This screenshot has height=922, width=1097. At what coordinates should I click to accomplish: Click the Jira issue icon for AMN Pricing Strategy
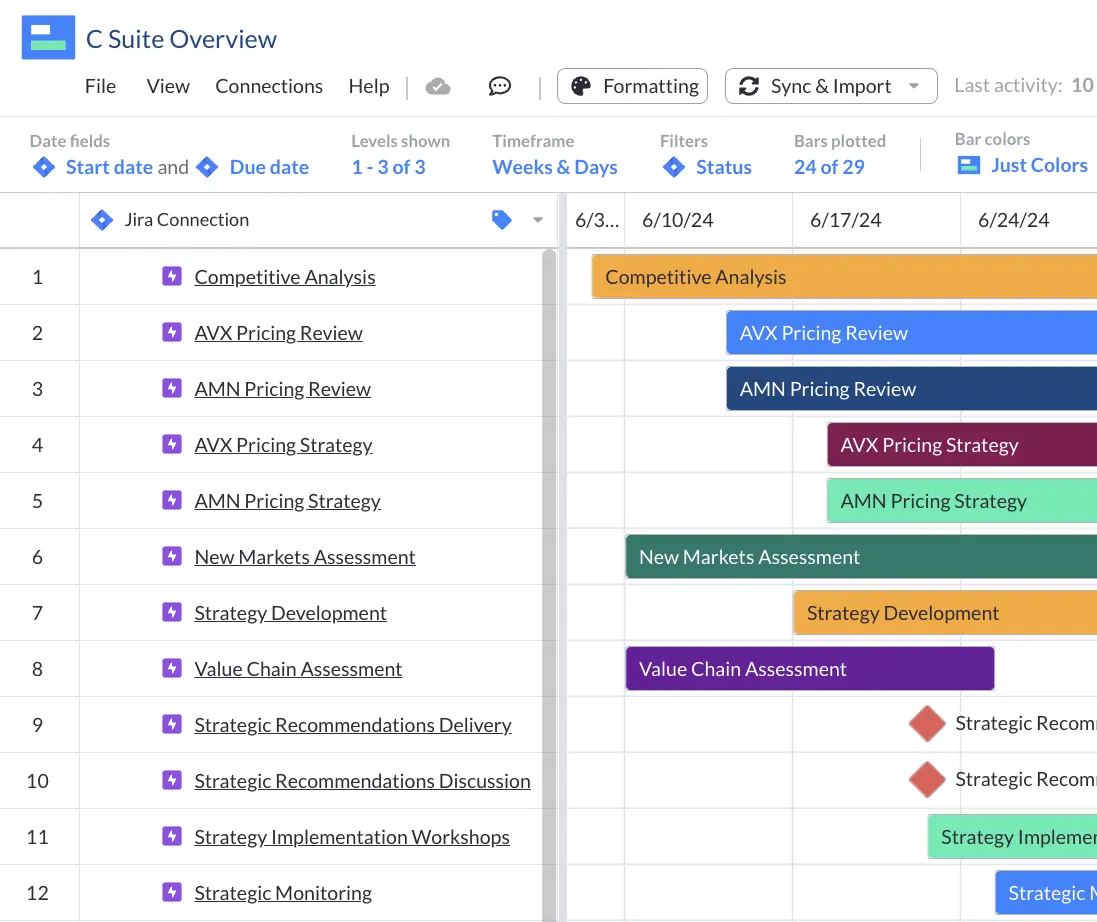(172, 500)
